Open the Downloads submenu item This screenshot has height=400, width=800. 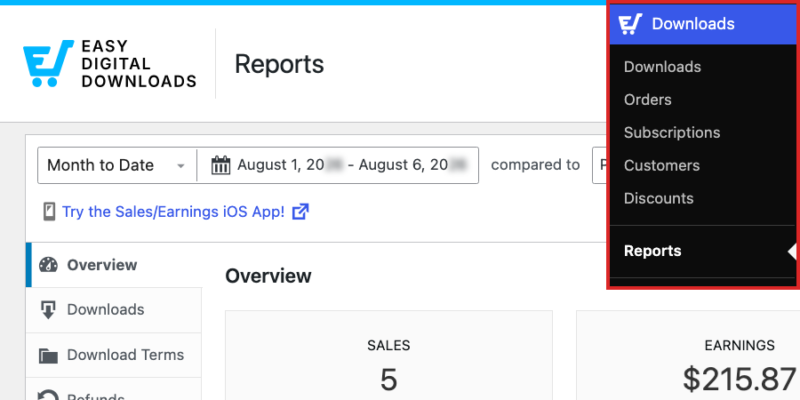point(662,67)
